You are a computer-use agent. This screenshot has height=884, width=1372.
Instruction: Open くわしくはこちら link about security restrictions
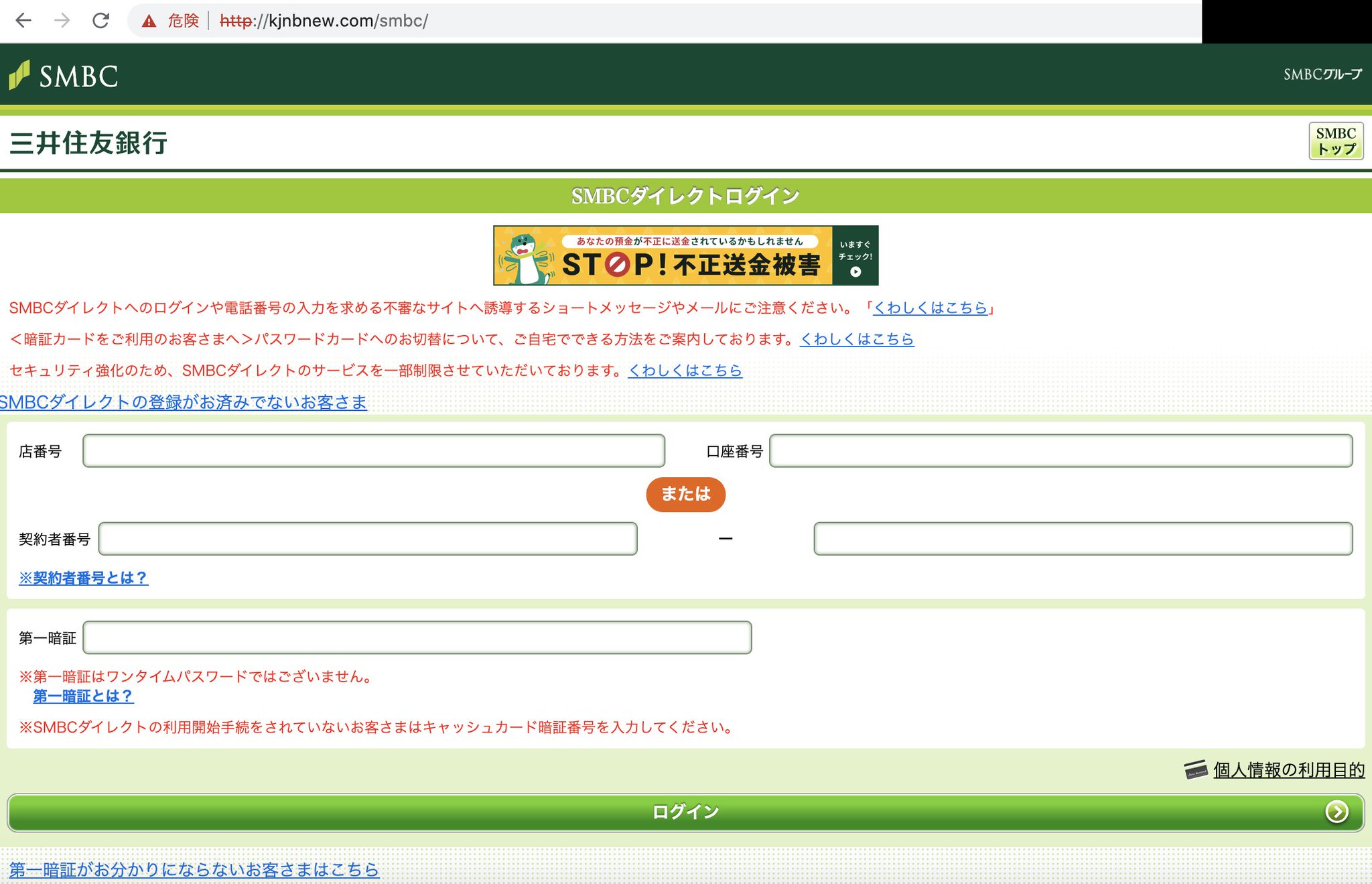[x=685, y=371]
